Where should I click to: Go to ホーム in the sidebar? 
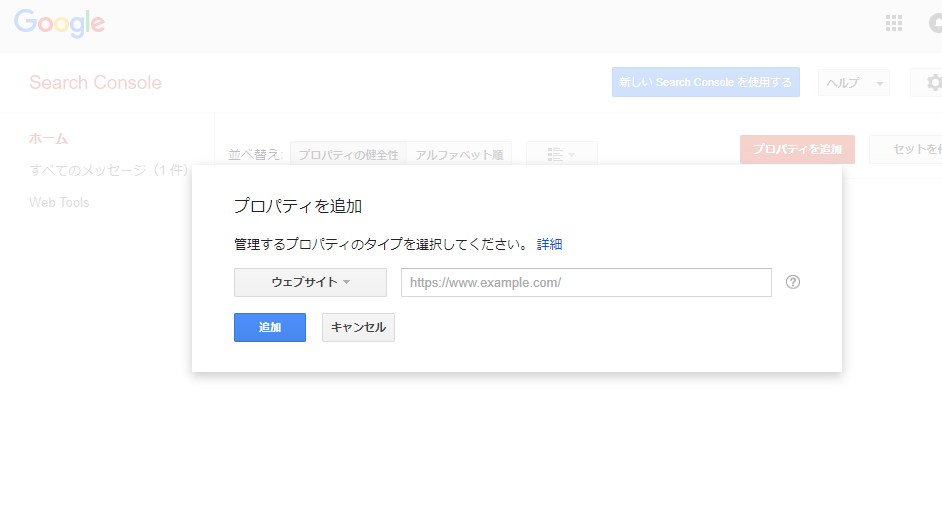(x=48, y=138)
